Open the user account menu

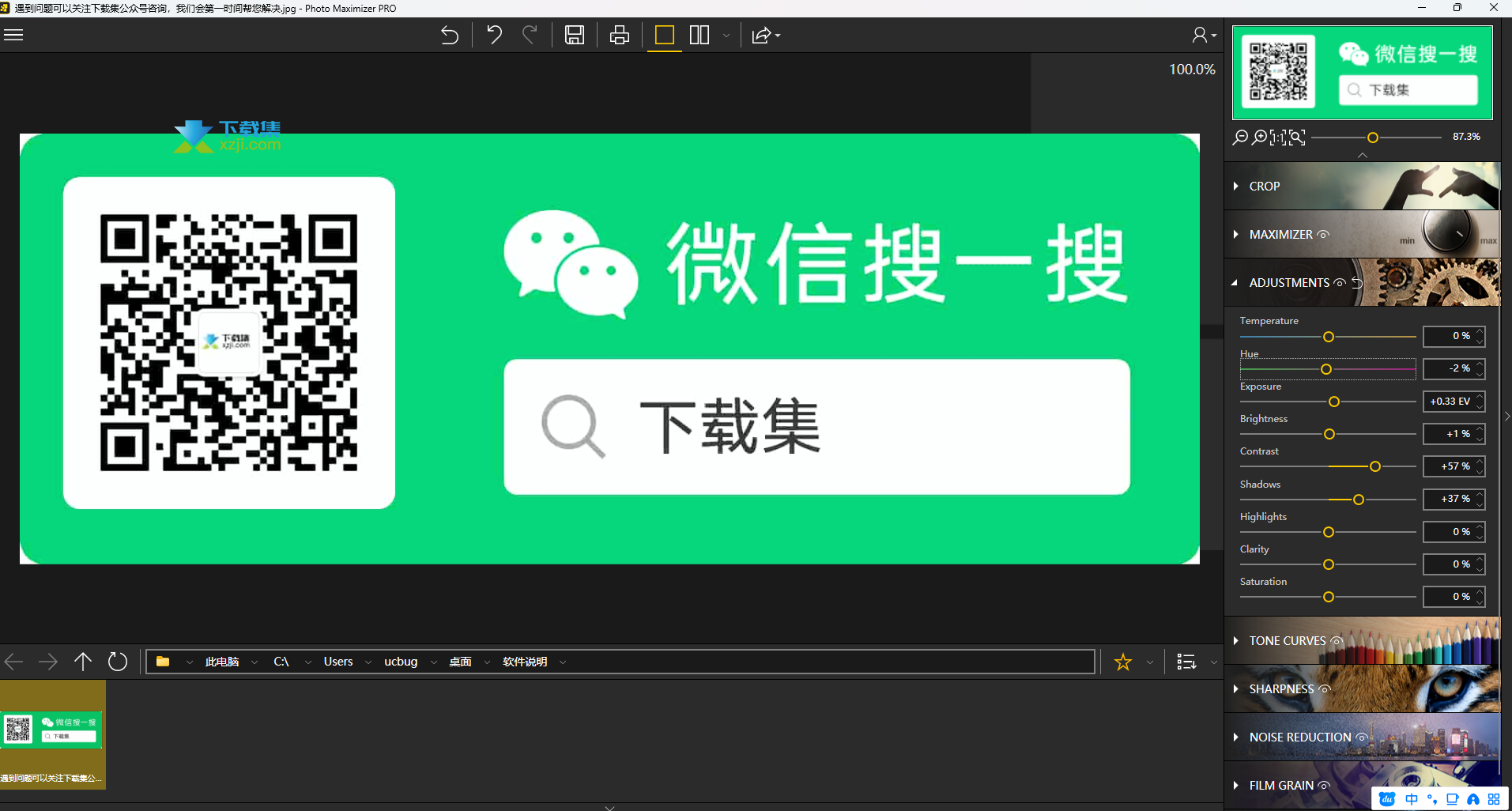(1204, 35)
